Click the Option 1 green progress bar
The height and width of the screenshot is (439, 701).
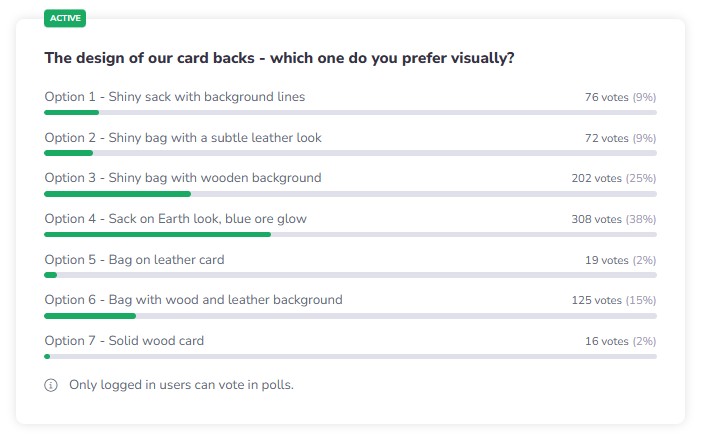[71, 112]
